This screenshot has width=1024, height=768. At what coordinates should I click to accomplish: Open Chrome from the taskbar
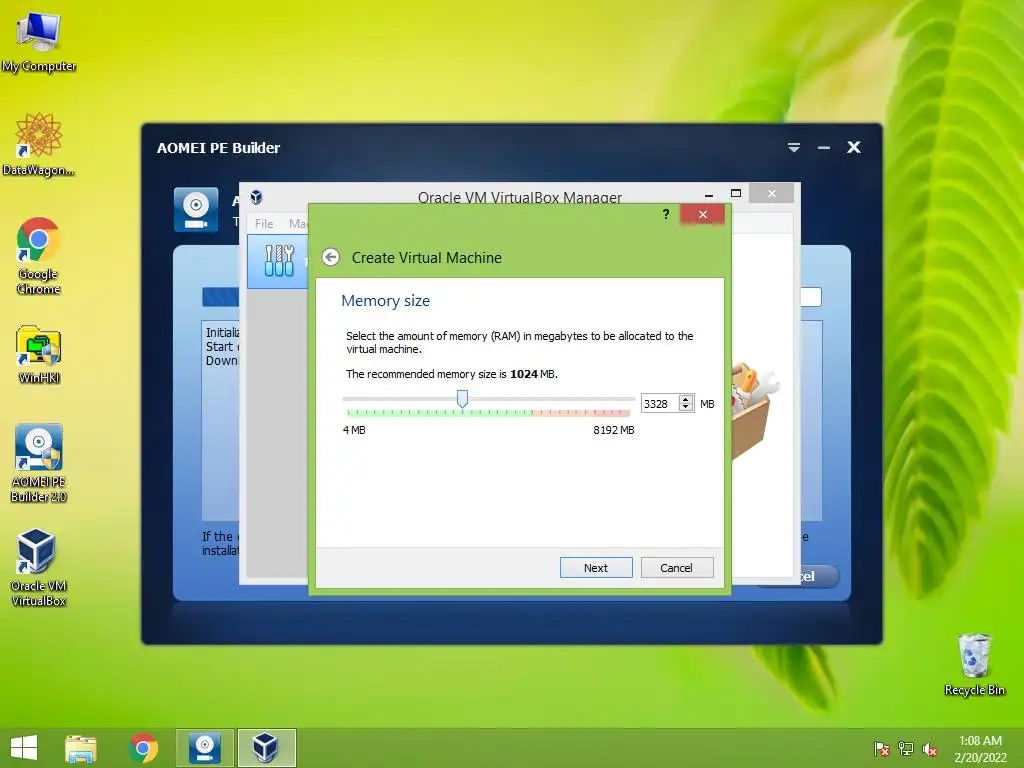point(143,748)
